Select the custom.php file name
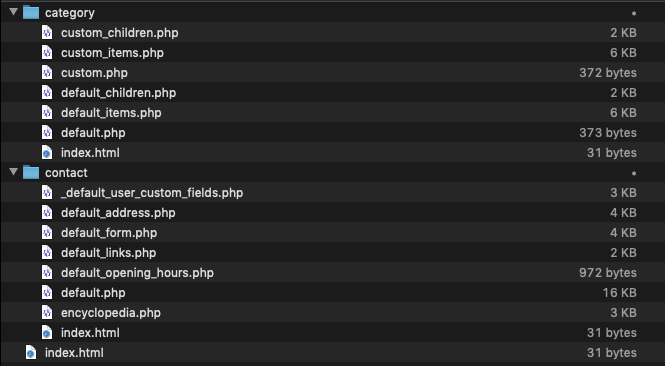Screen dimensions: 665x366 [x=94, y=73]
